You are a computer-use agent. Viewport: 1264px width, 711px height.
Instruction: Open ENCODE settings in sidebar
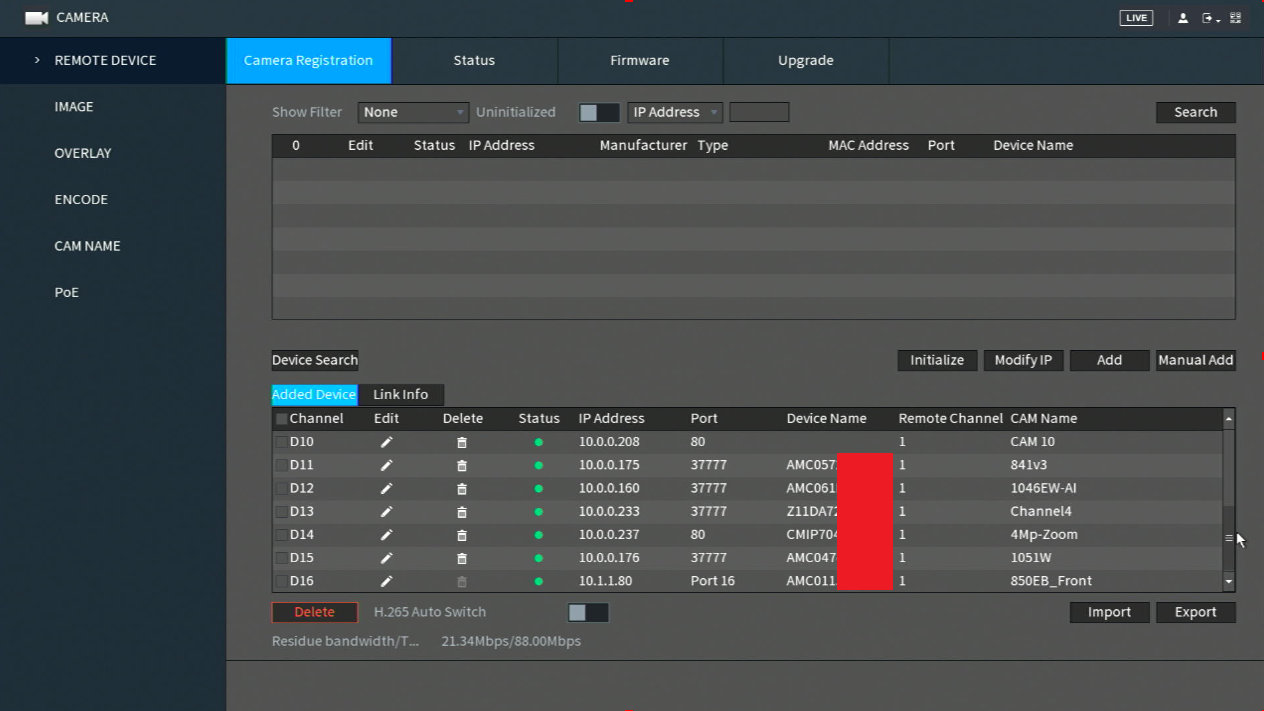point(81,200)
